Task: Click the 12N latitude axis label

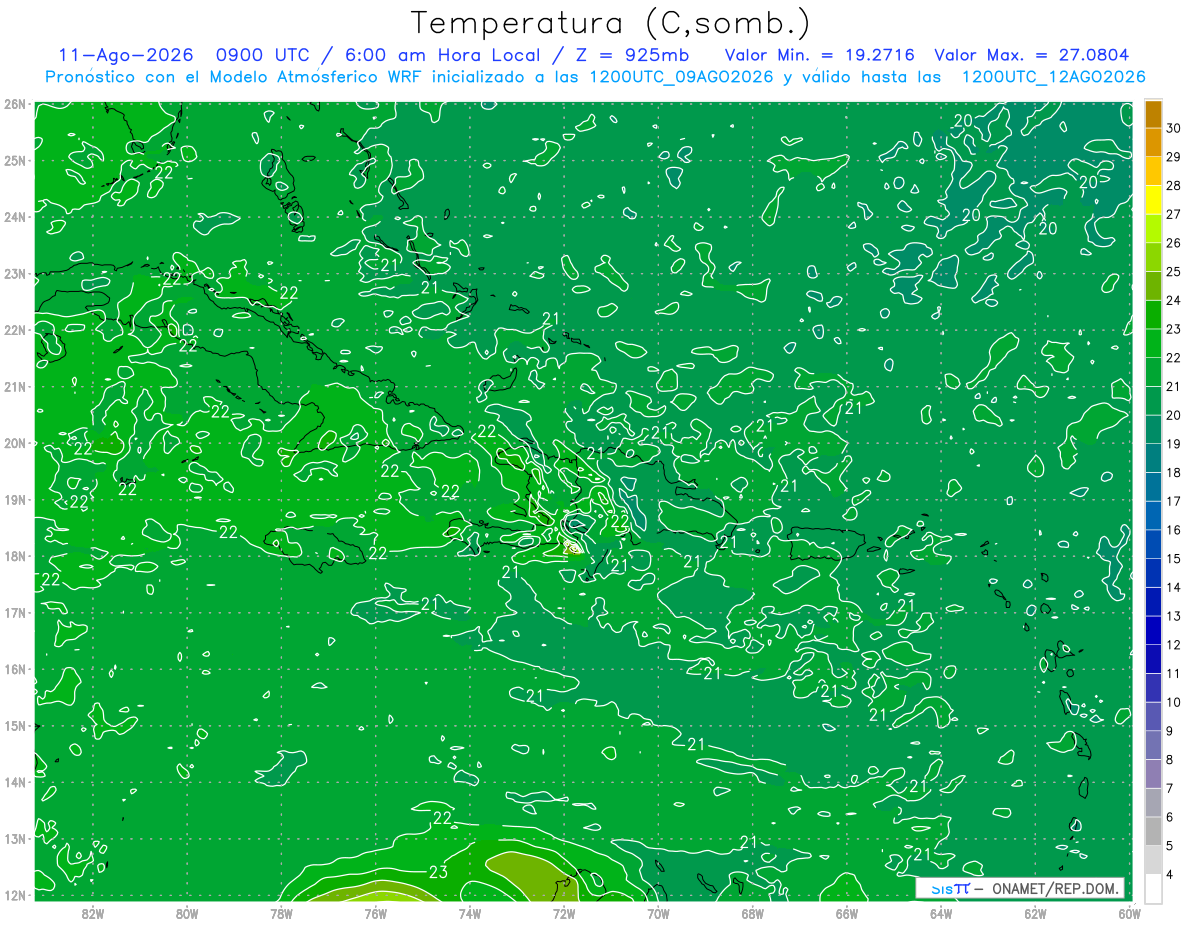Action: [x=15, y=894]
